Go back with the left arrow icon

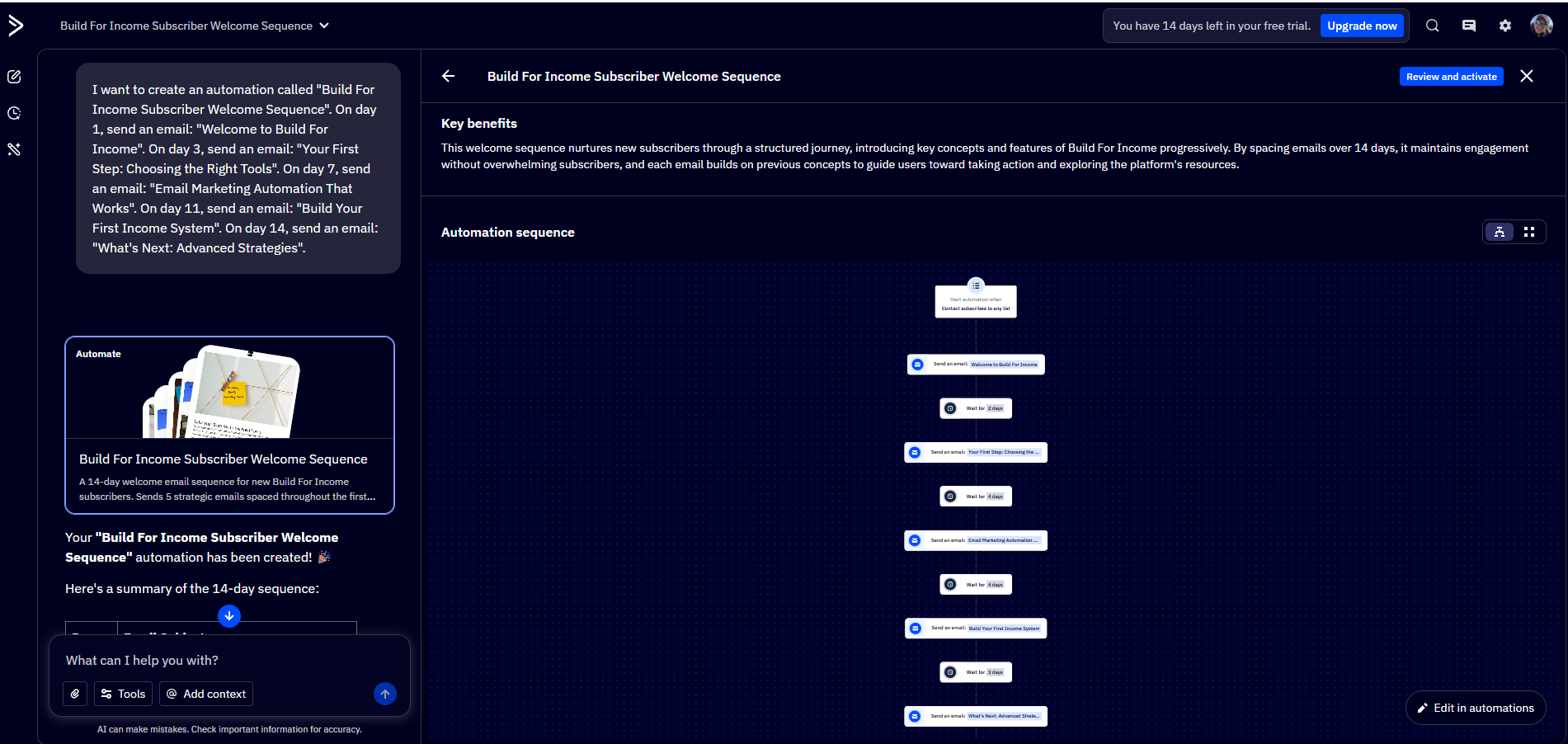click(449, 76)
